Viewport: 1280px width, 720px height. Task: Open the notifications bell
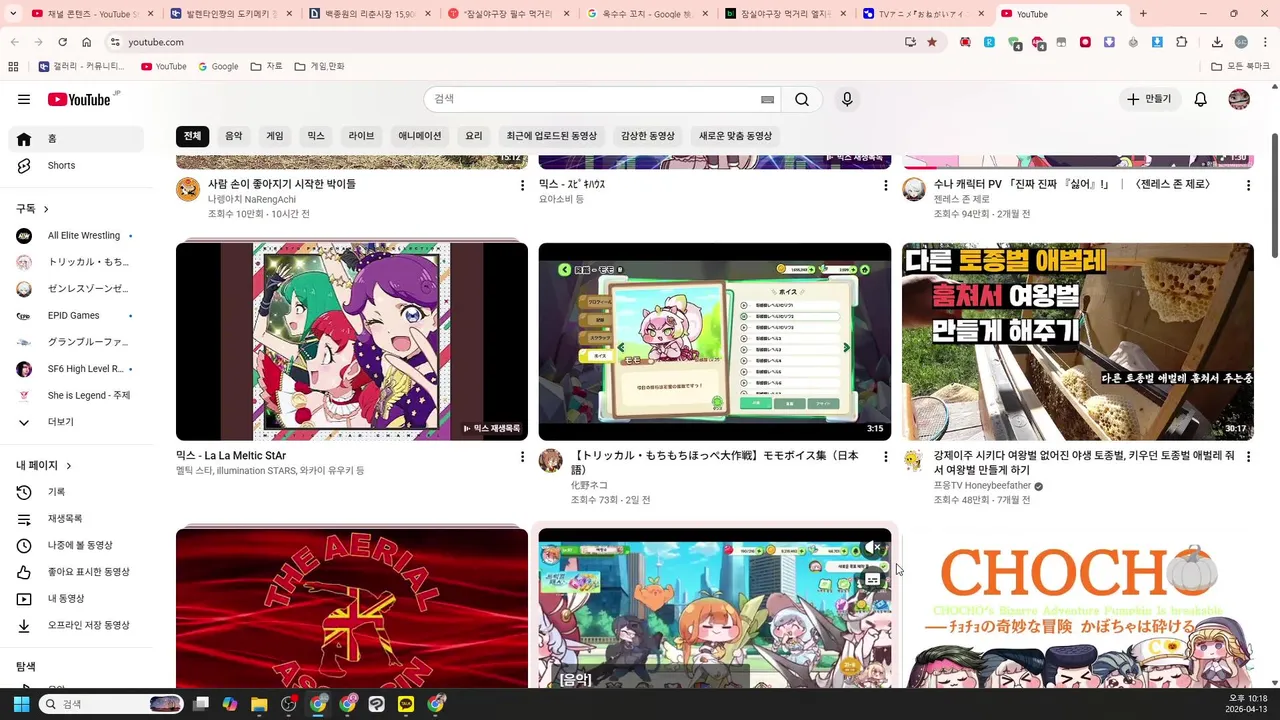click(1201, 99)
